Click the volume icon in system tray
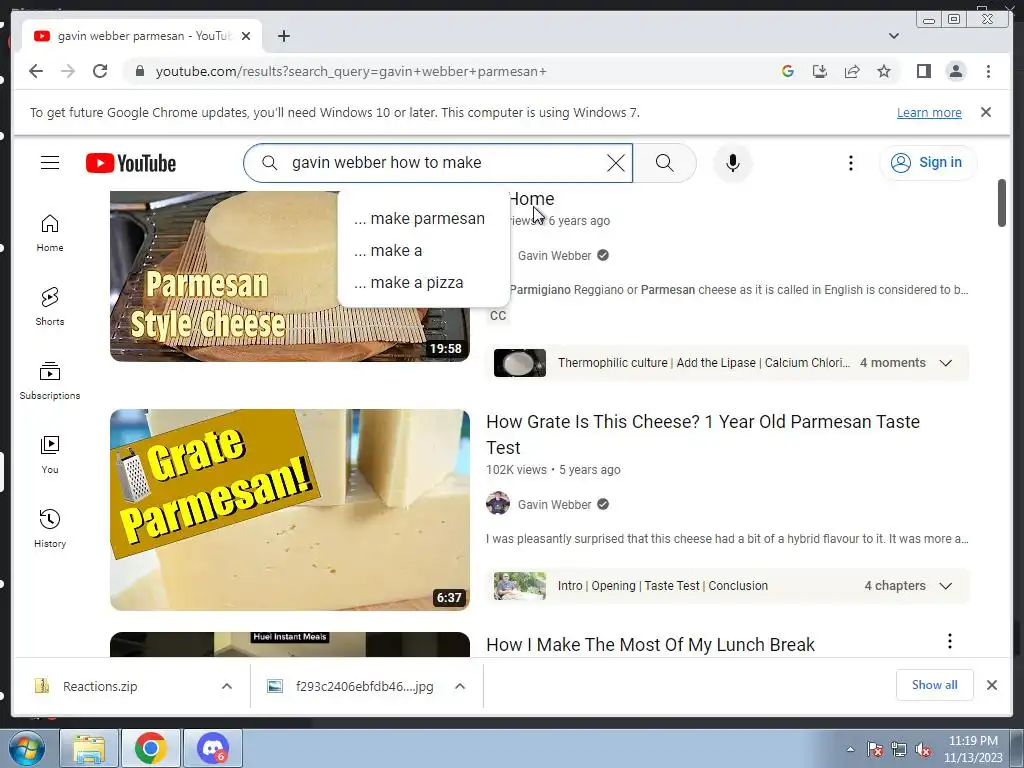Screen dimensions: 1024x768 coord(923,749)
